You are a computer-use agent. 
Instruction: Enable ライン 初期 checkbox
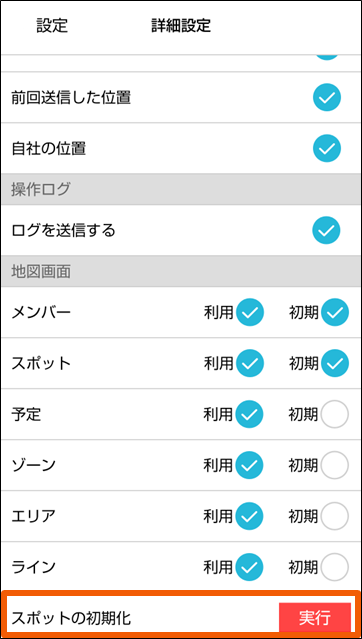[x=335, y=567]
